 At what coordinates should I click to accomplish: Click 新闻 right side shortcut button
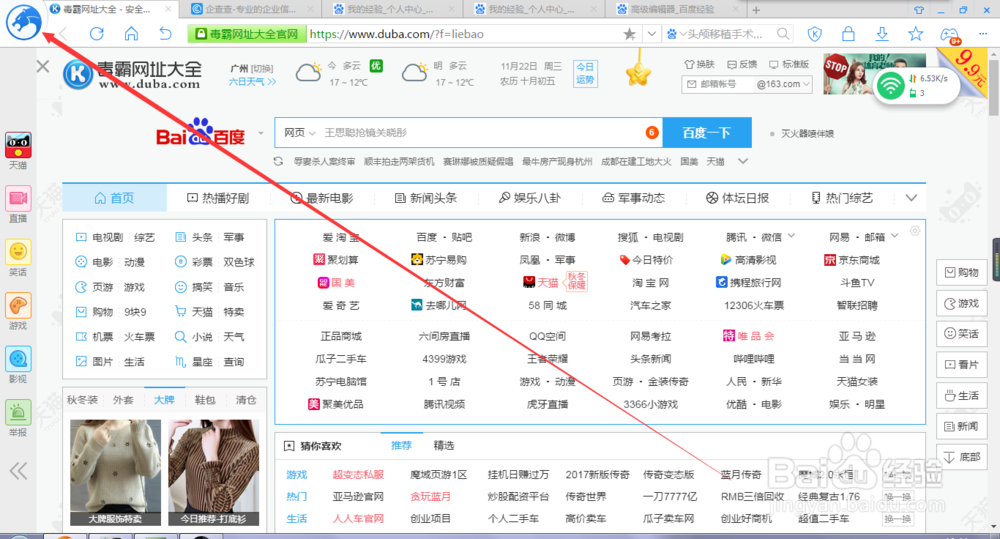pyautogui.click(x=962, y=426)
